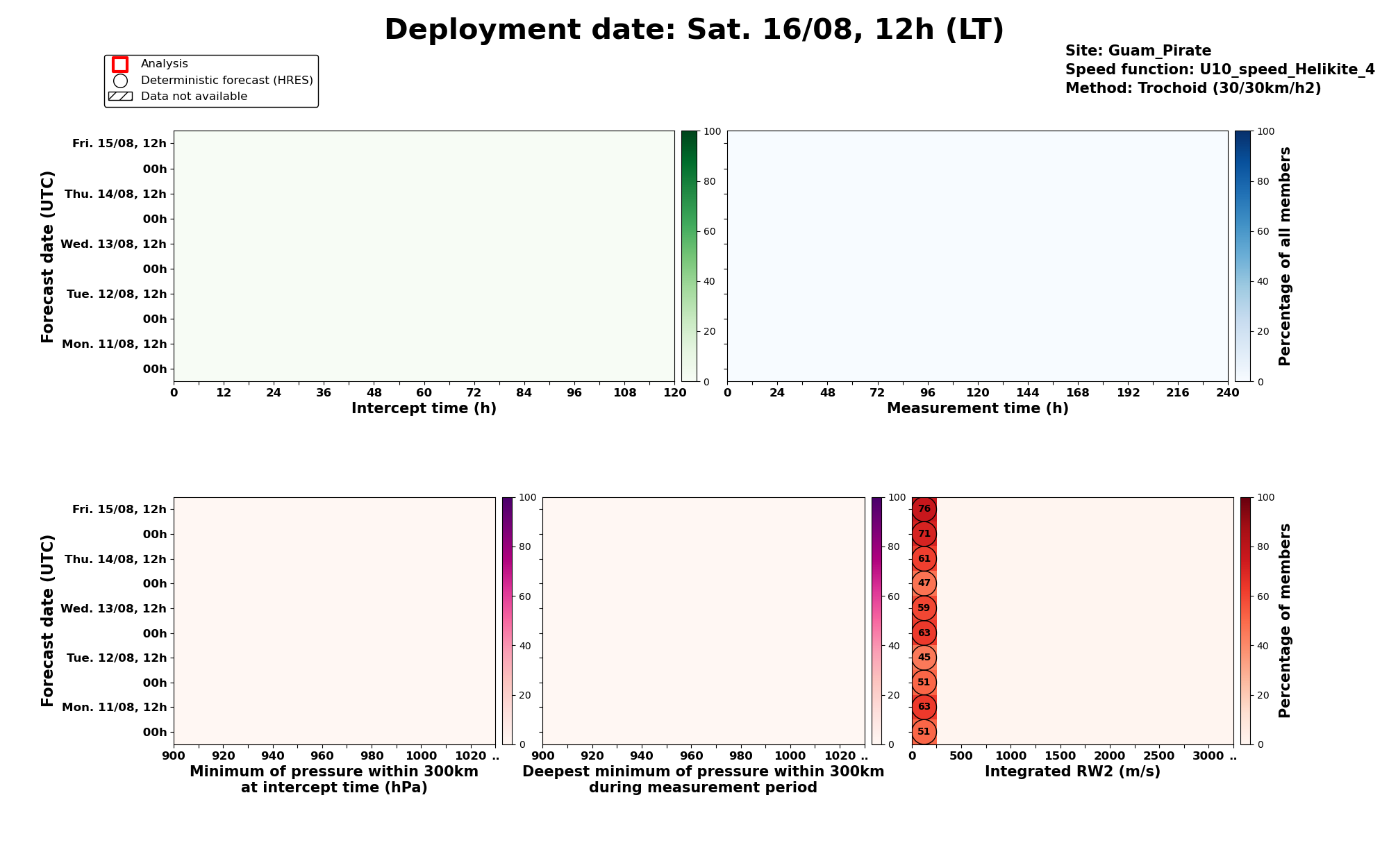Select the circle marker labeled 71
The image size is (1389, 868).
924,534
